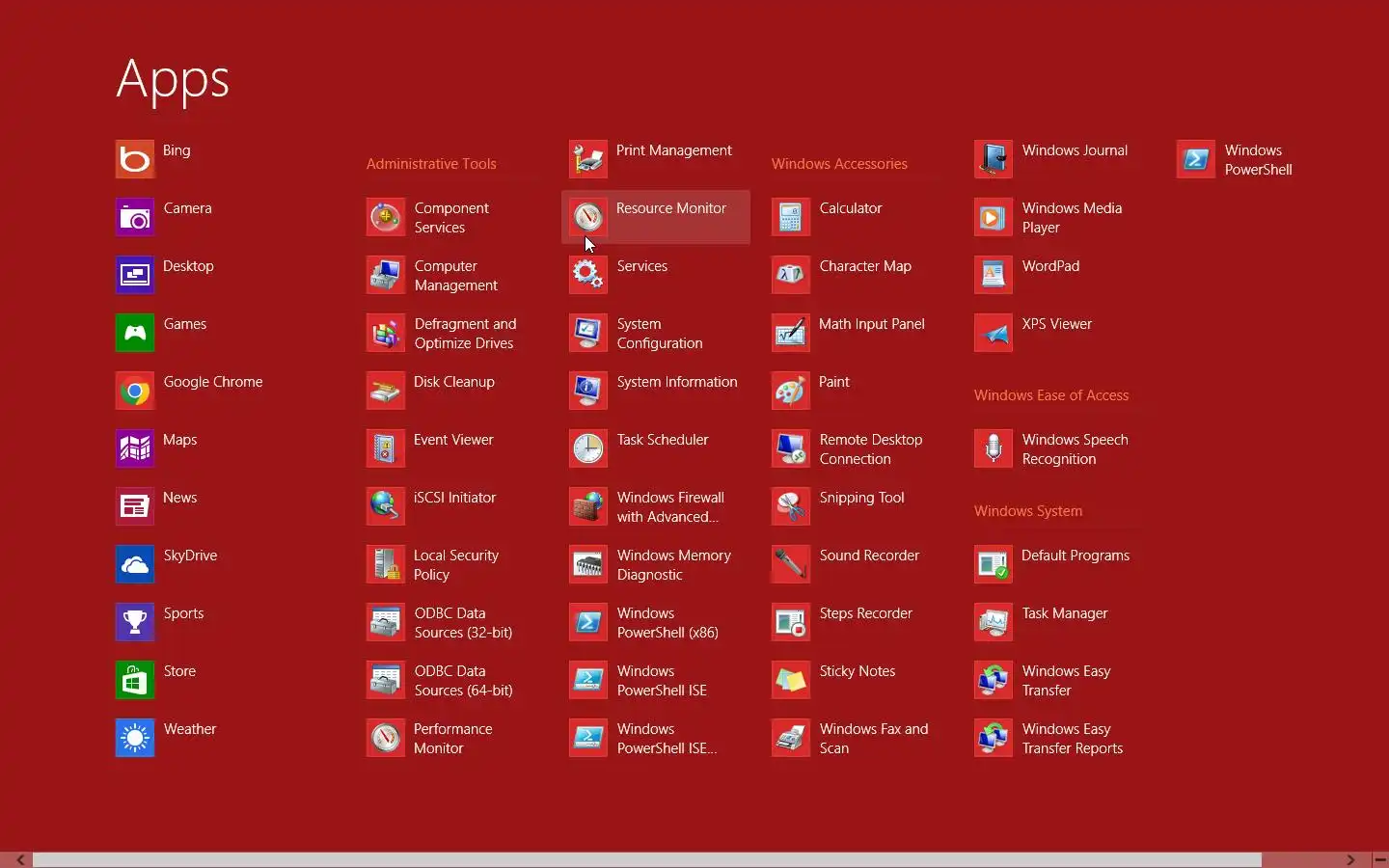The width and height of the screenshot is (1389, 868).
Task: Open Windows Firewall with Advanced icon
Action: coord(588,506)
